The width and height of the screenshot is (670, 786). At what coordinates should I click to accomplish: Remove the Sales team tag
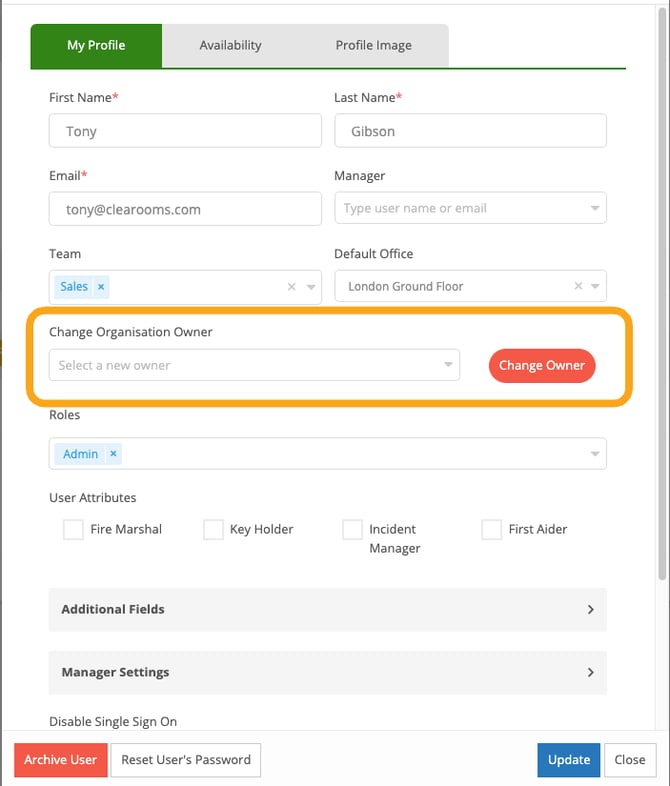[101, 287]
